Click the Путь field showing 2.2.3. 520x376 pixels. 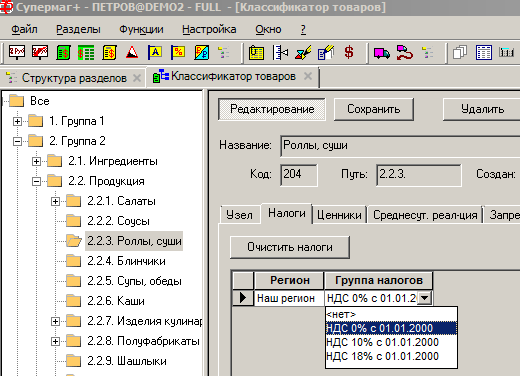pos(419,175)
